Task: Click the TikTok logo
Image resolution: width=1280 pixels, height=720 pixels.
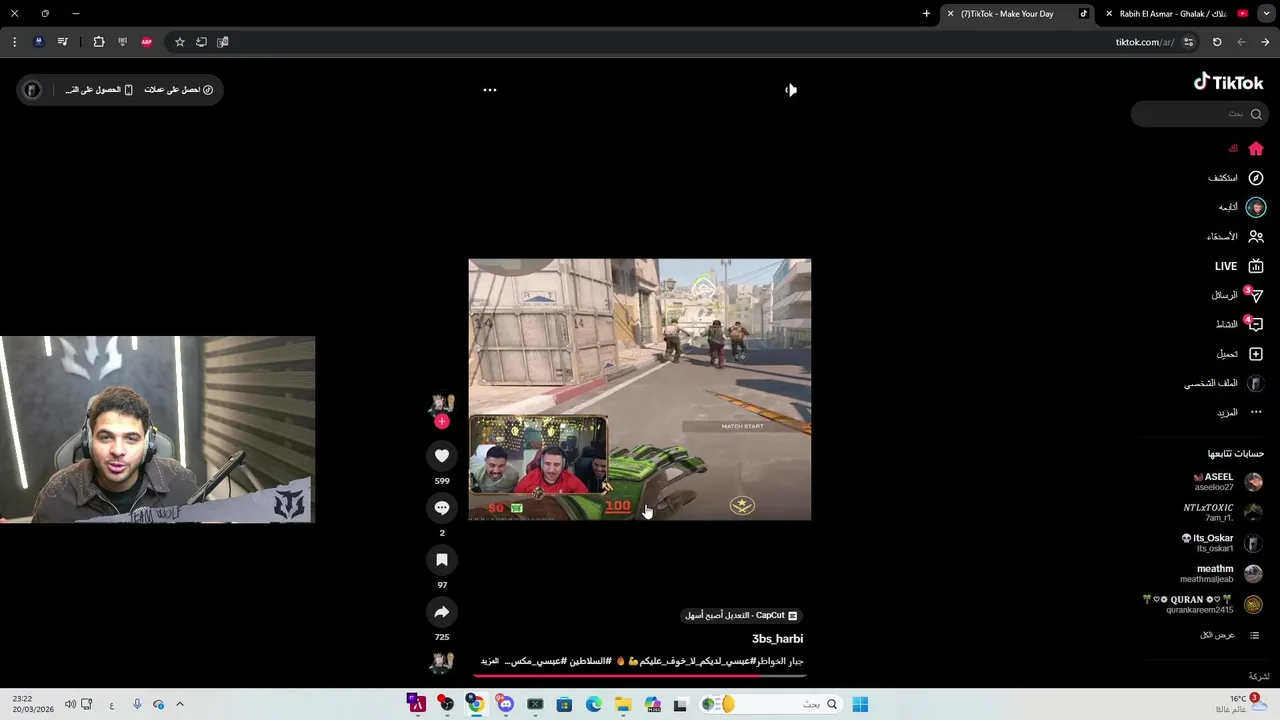Action: (1228, 83)
